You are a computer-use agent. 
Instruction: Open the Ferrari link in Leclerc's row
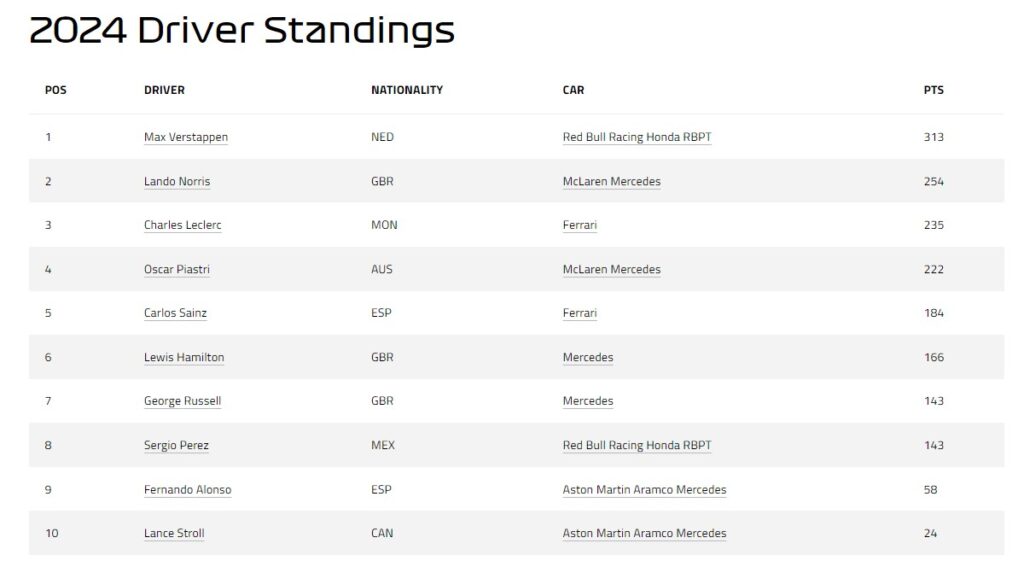(580, 225)
